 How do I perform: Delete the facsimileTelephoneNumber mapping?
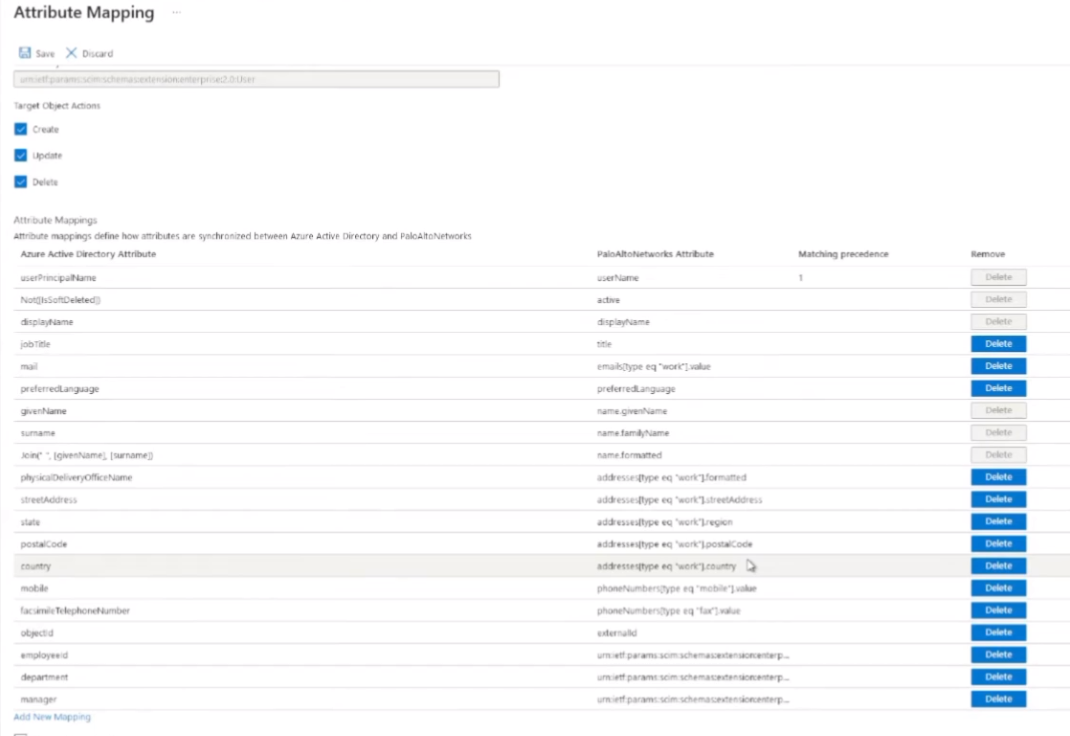(998, 610)
